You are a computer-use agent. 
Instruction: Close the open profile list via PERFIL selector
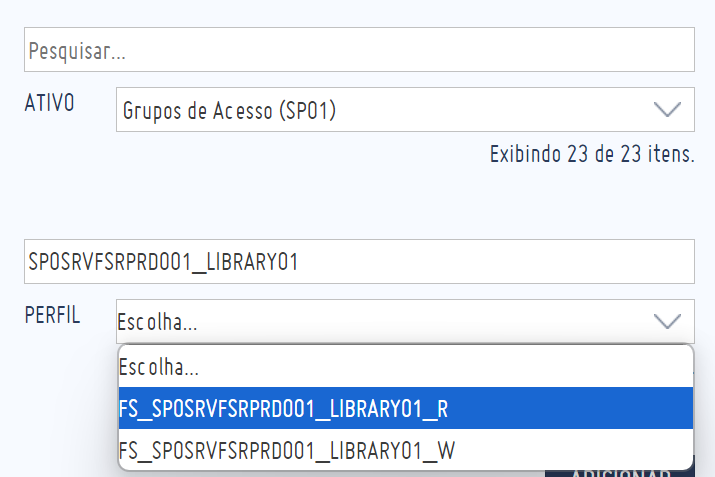405,321
